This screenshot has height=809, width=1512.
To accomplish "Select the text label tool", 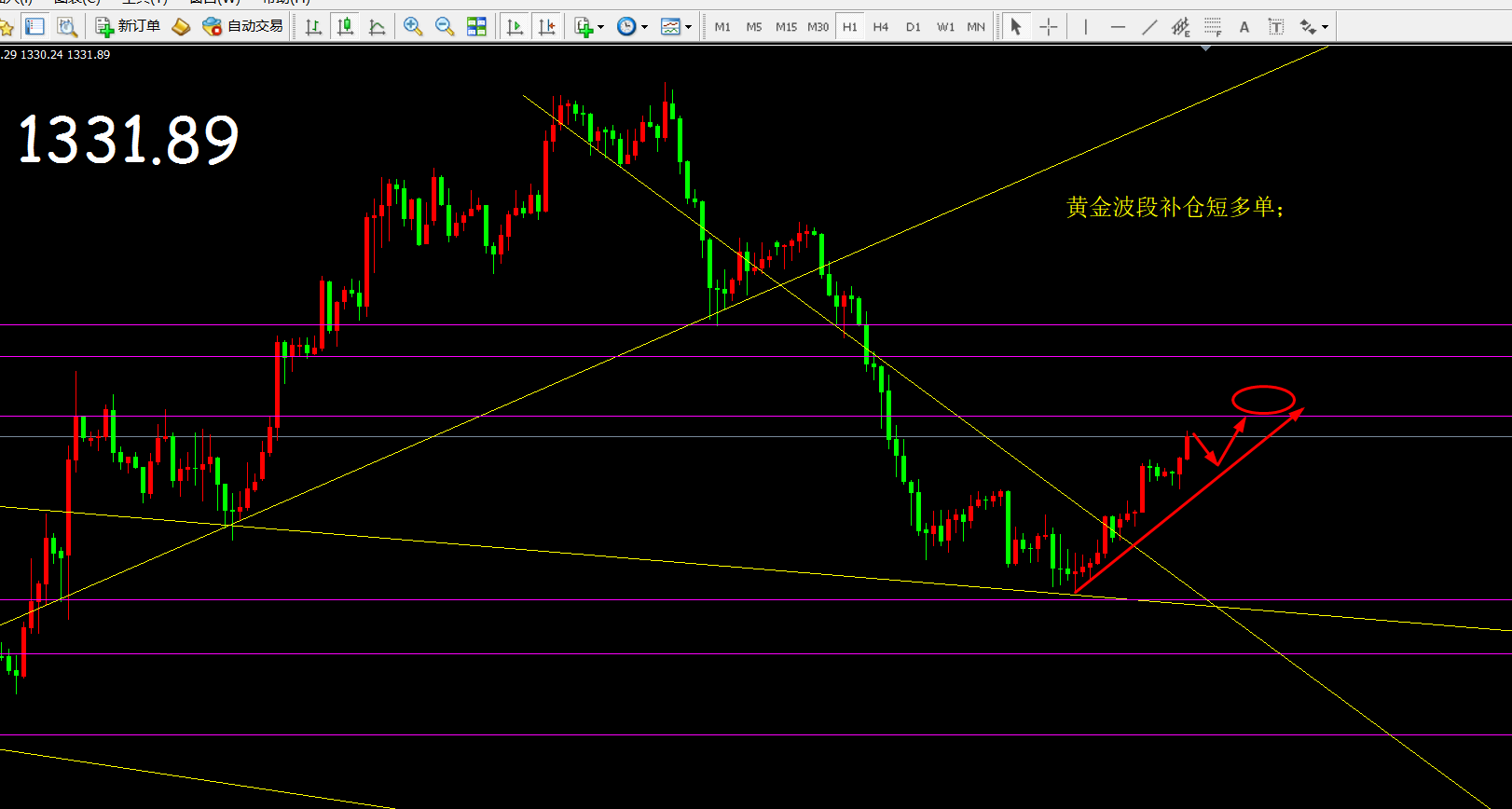I will [1276, 26].
